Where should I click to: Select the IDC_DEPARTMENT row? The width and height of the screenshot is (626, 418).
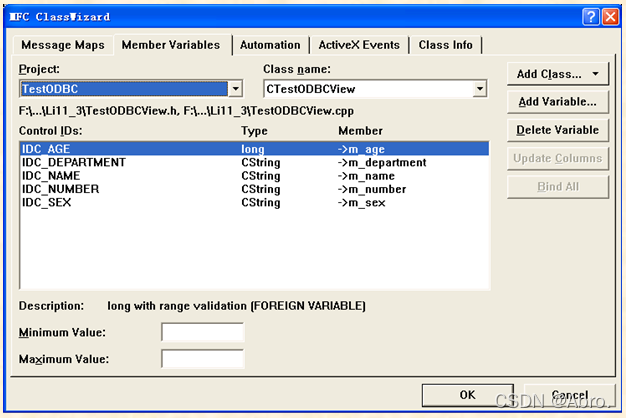pyautogui.click(x=254, y=162)
